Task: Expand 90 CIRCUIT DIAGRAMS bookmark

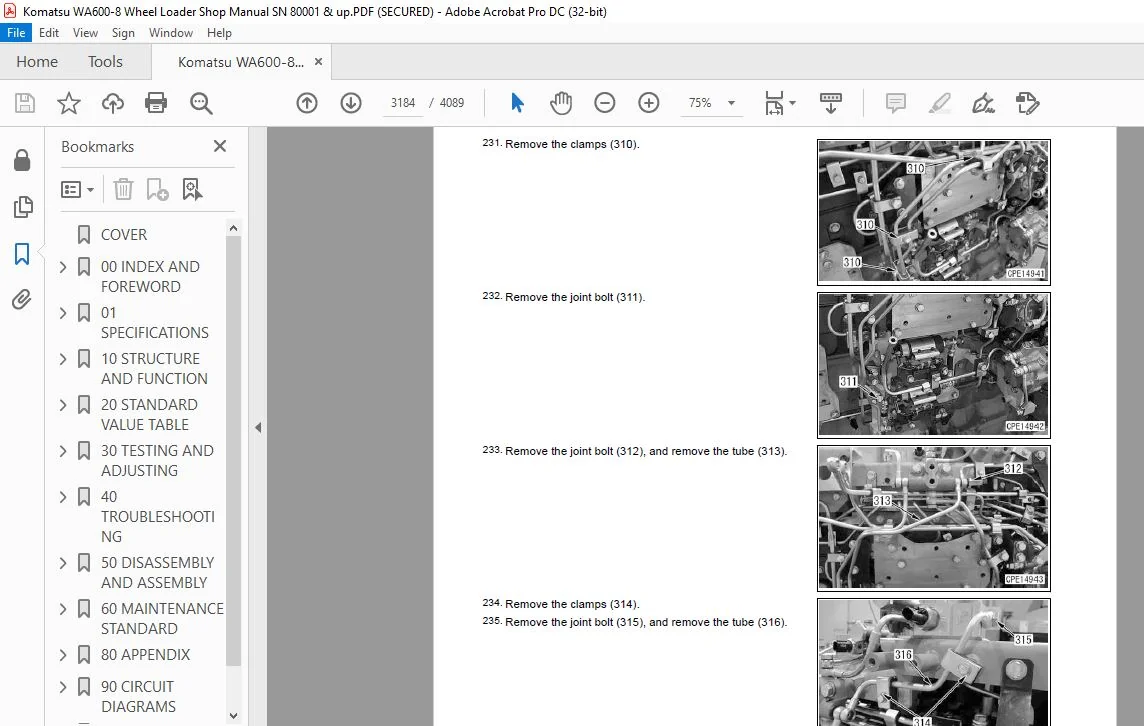Action: pos(63,687)
